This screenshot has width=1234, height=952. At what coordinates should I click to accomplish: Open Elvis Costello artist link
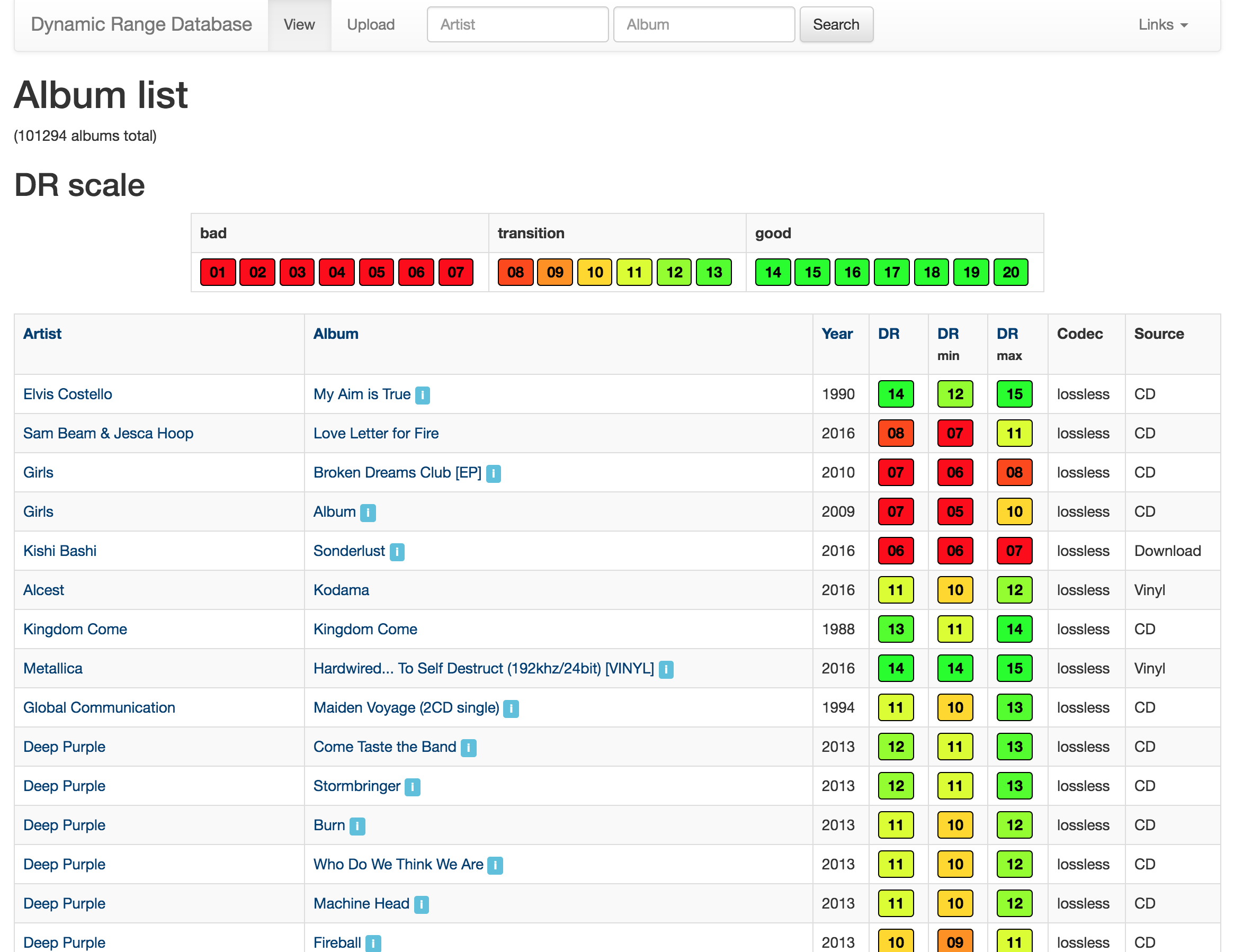[x=68, y=394]
